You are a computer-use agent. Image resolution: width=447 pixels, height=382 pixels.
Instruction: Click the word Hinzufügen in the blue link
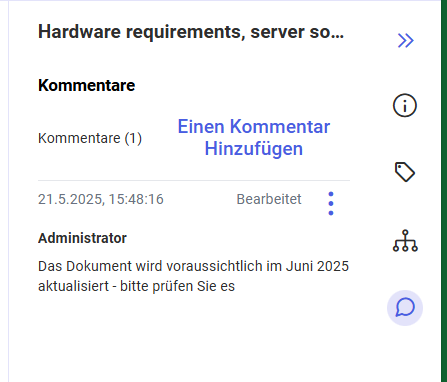(254, 148)
